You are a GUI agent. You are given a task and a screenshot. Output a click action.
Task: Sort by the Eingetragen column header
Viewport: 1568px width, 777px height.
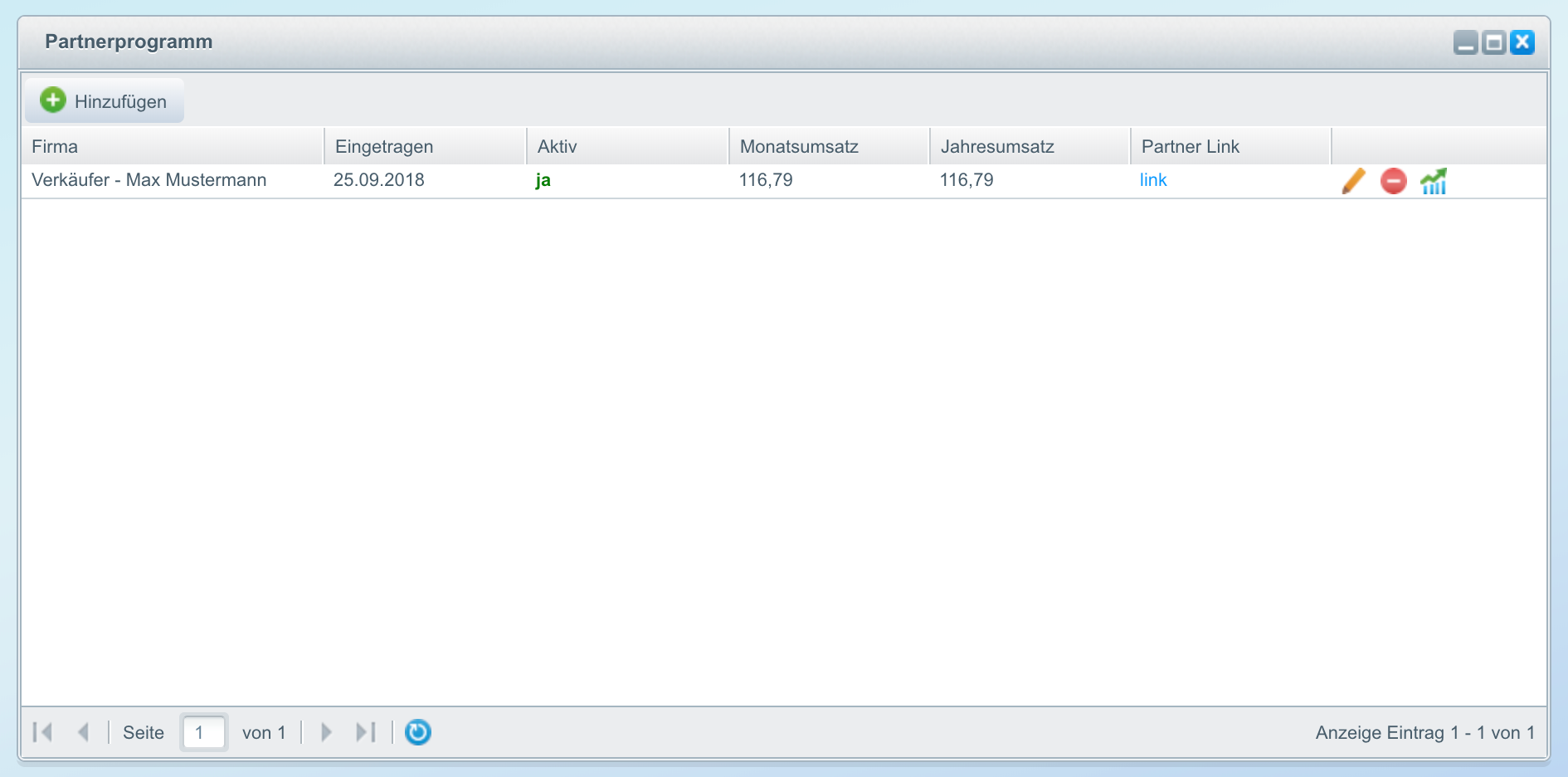click(x=426, y=146)
